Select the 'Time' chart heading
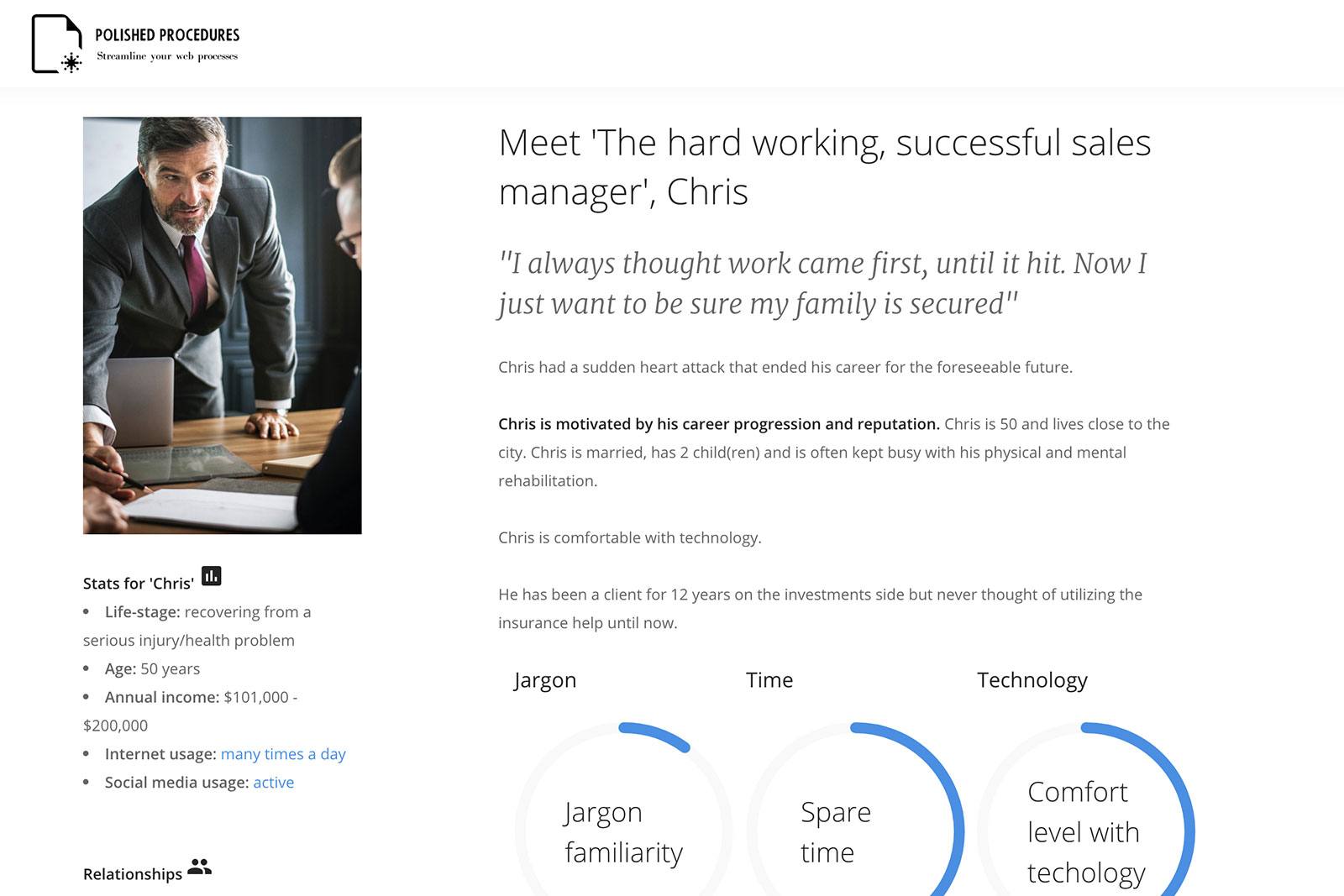 pos(769,680)
